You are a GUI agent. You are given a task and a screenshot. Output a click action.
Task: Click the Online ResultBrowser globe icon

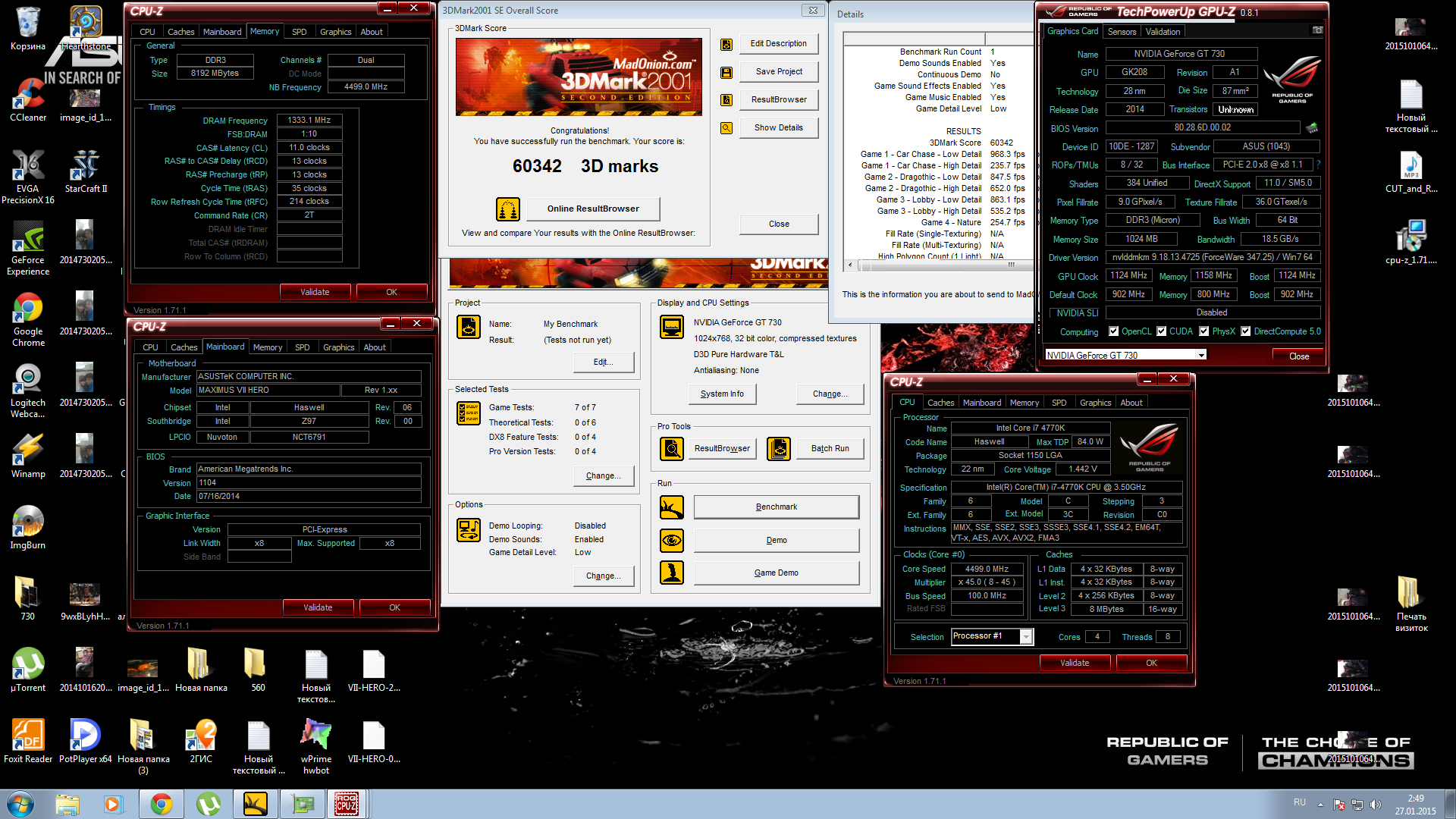click(x=508, y=209)
